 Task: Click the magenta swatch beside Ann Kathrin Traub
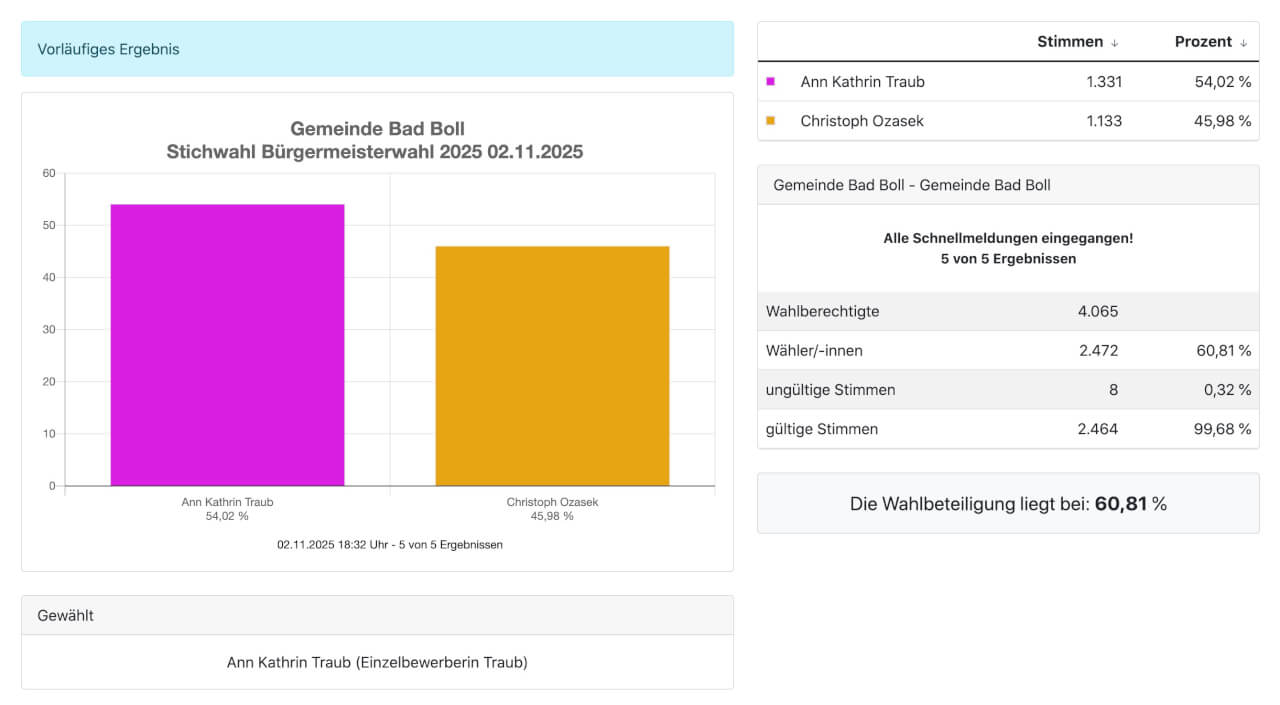point(771,82)
